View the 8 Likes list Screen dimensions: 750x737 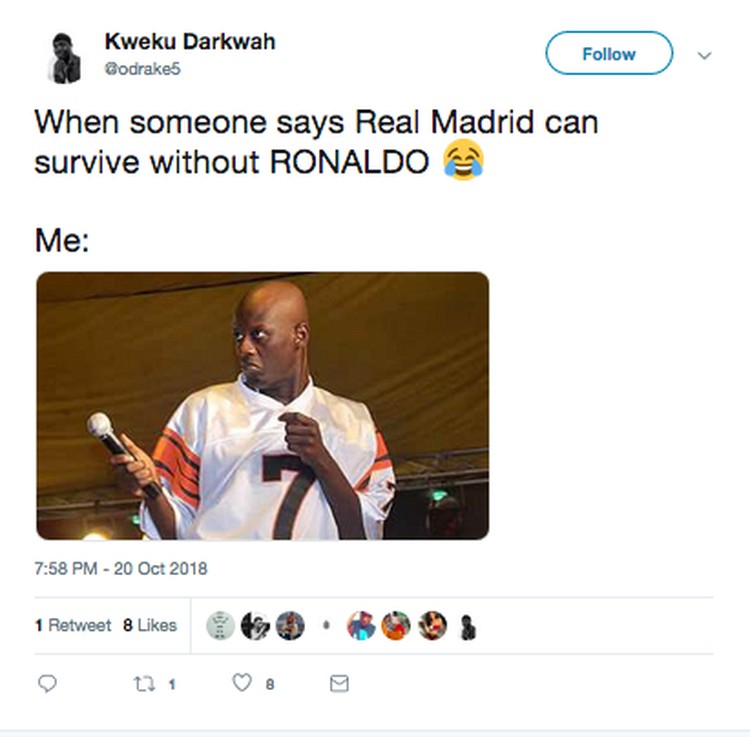(x=150, y=625)
